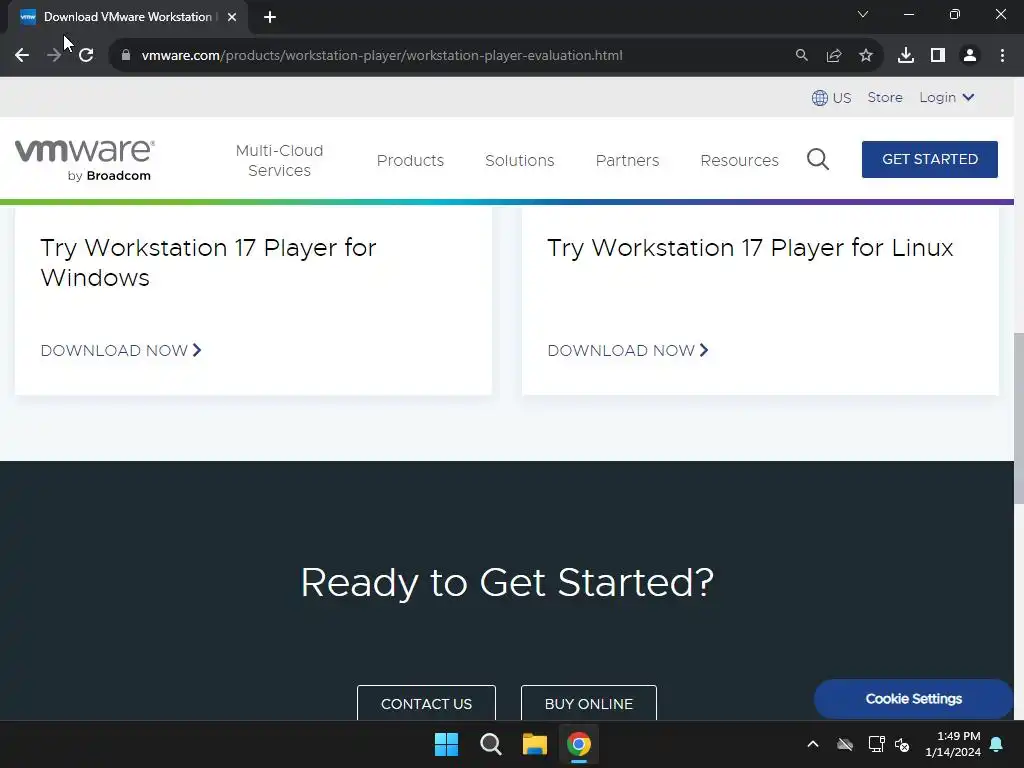Click the CONTACT US button
Screen dimensions: 1024x768
[426, 703]
